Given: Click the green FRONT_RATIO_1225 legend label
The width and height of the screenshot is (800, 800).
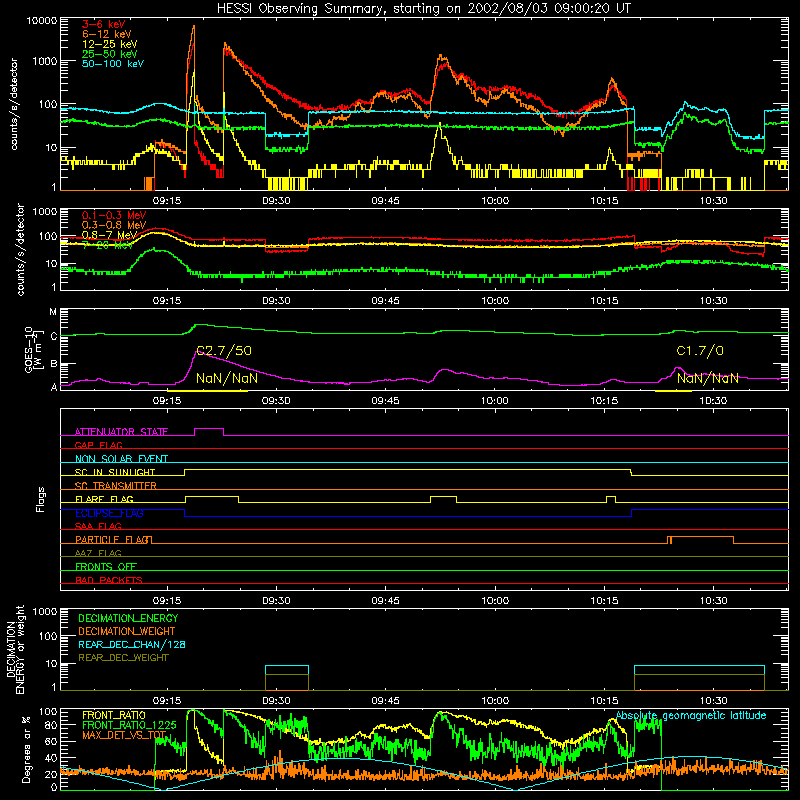Looking at the screenshot, I should pyautogui.click(x=129, y=726).
